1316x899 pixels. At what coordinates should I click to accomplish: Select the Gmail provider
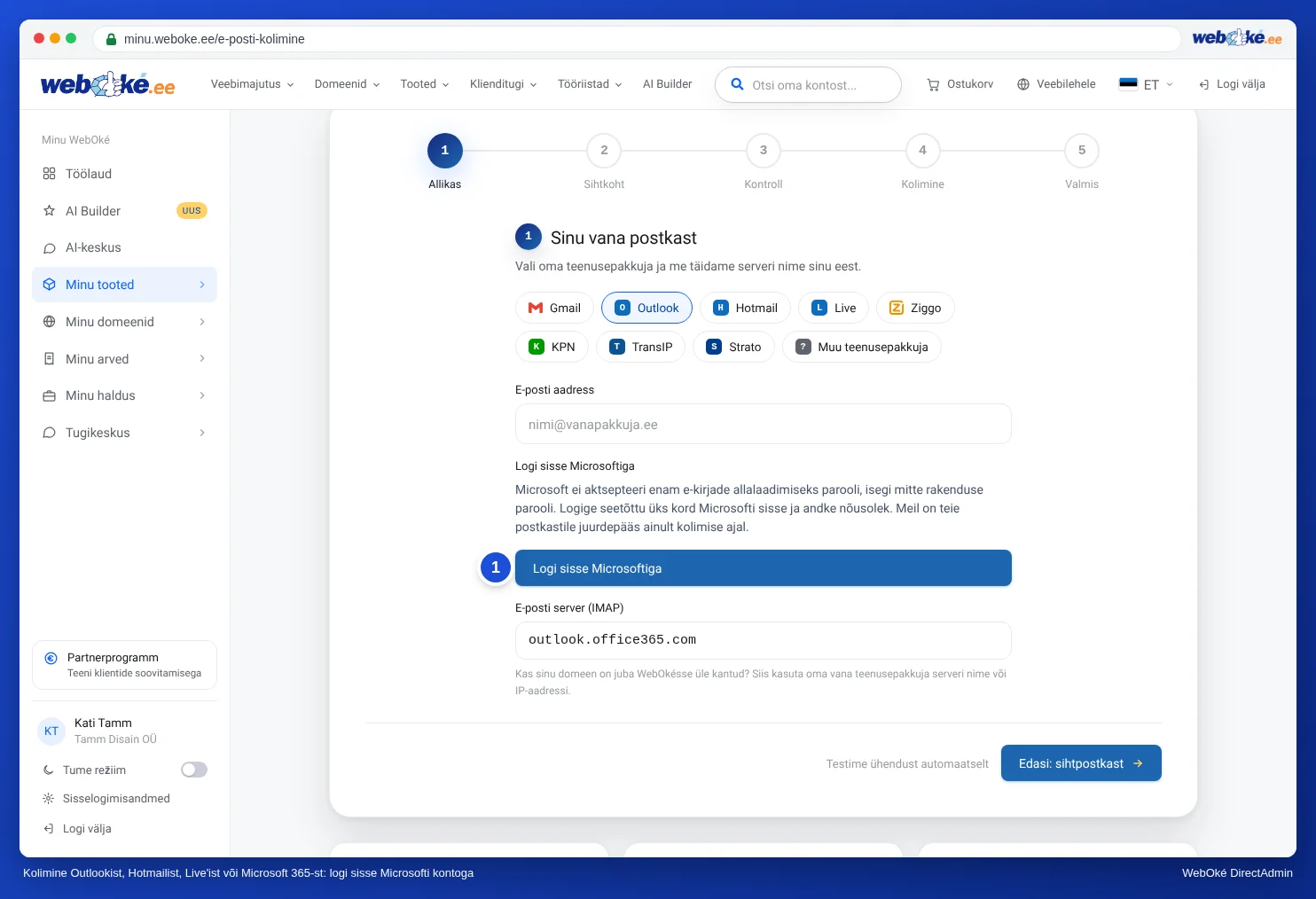(x=554, y=308)
